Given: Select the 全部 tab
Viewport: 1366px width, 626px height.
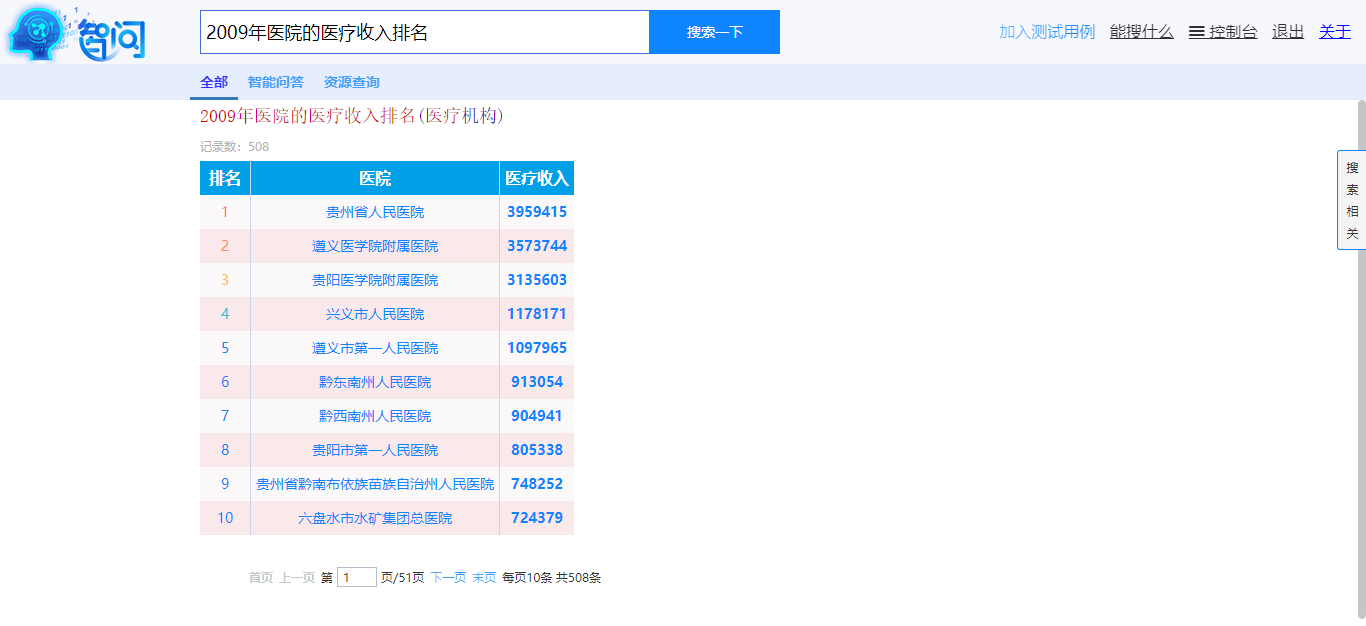Looking at the screenshot, I should click(213, 82).
